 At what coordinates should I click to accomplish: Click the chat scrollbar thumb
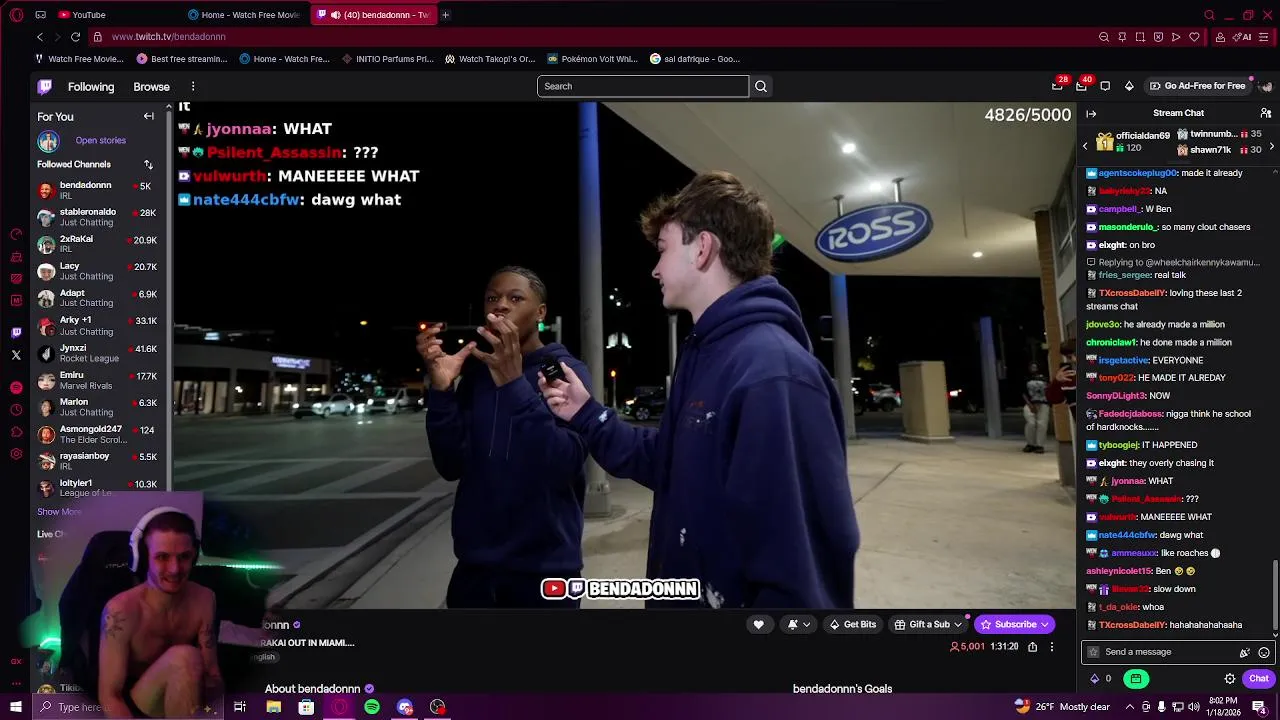[x=1275, y=596]
